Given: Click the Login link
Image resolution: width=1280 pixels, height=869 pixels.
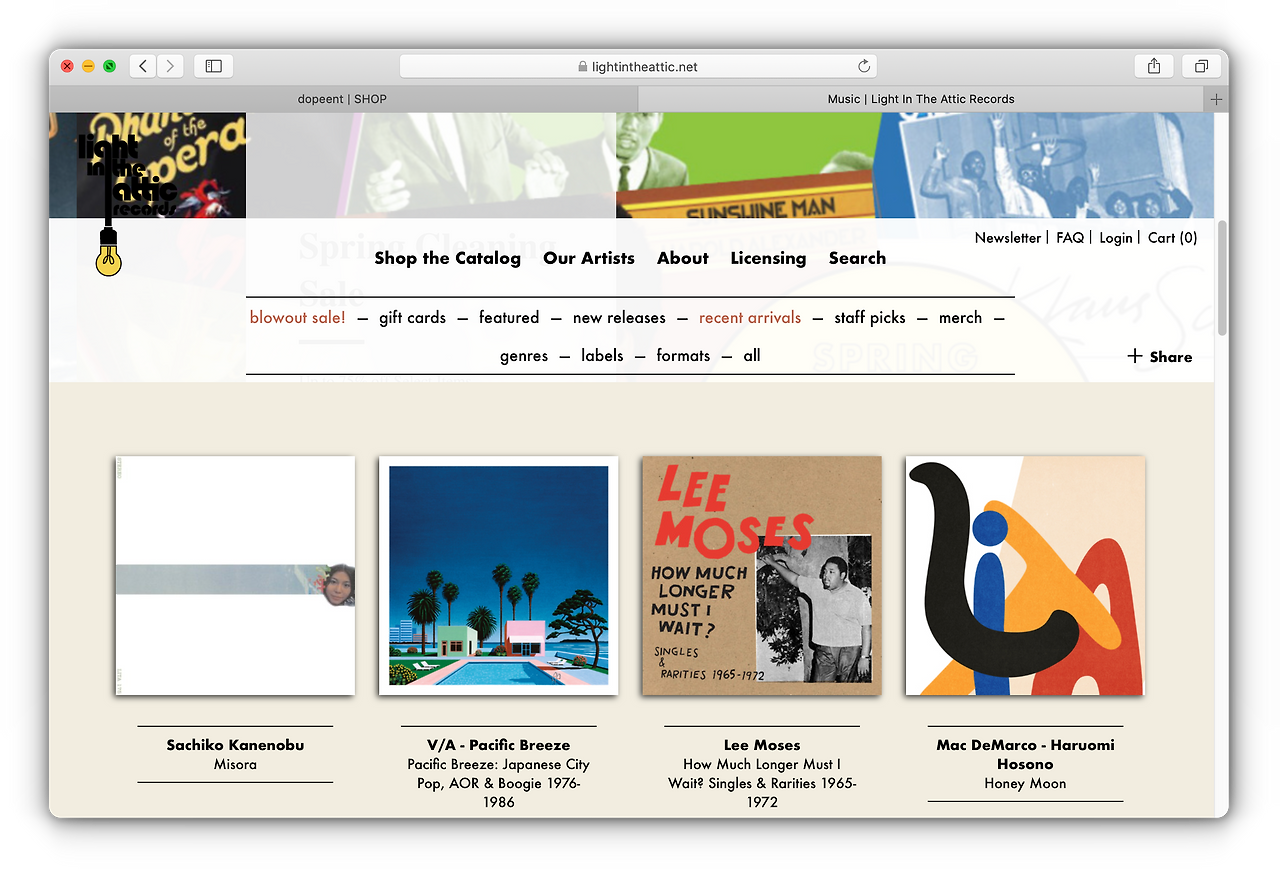Looking at the screenshot, I should (1116, 238).
